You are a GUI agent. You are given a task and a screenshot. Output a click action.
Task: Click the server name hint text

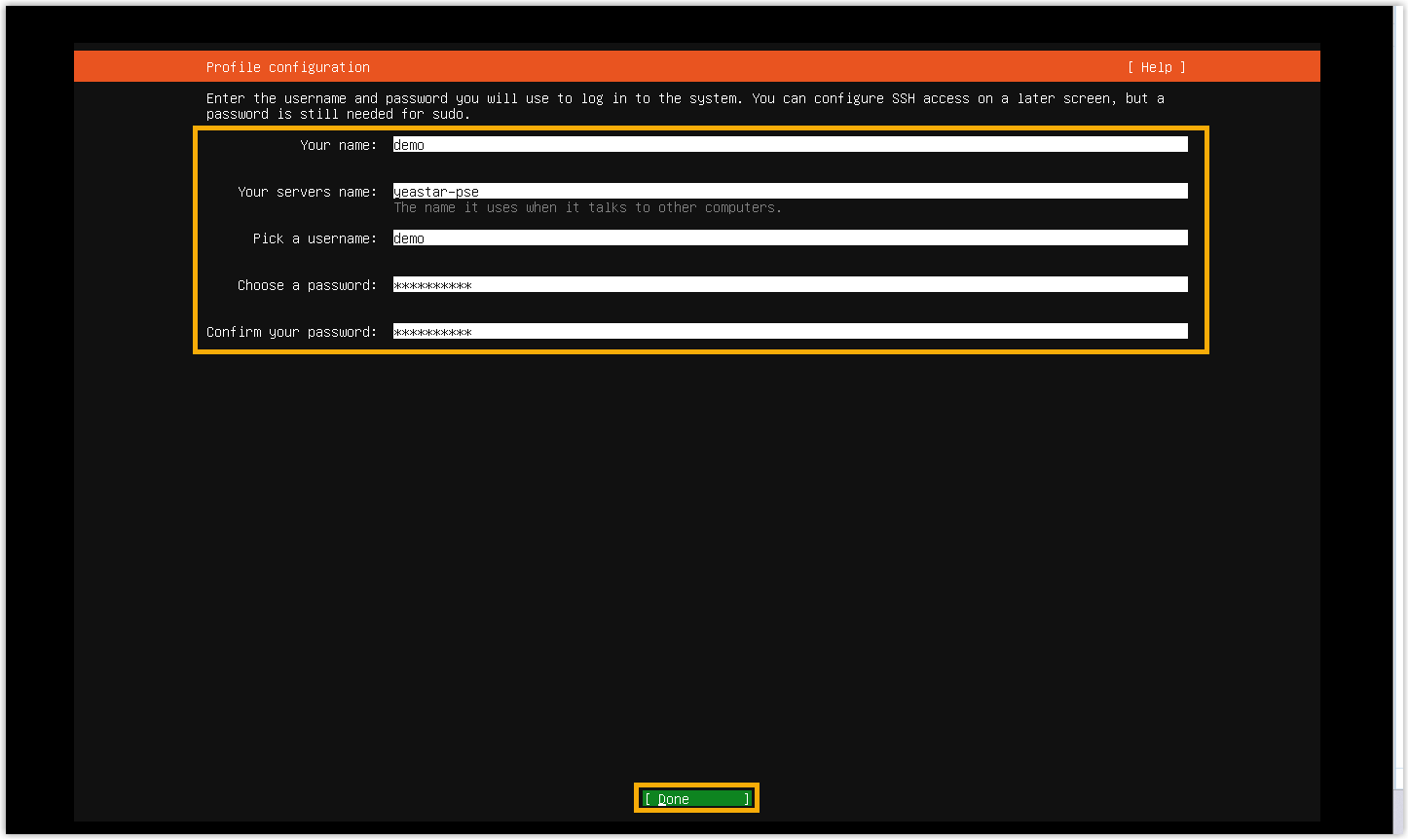click(587, 207)
